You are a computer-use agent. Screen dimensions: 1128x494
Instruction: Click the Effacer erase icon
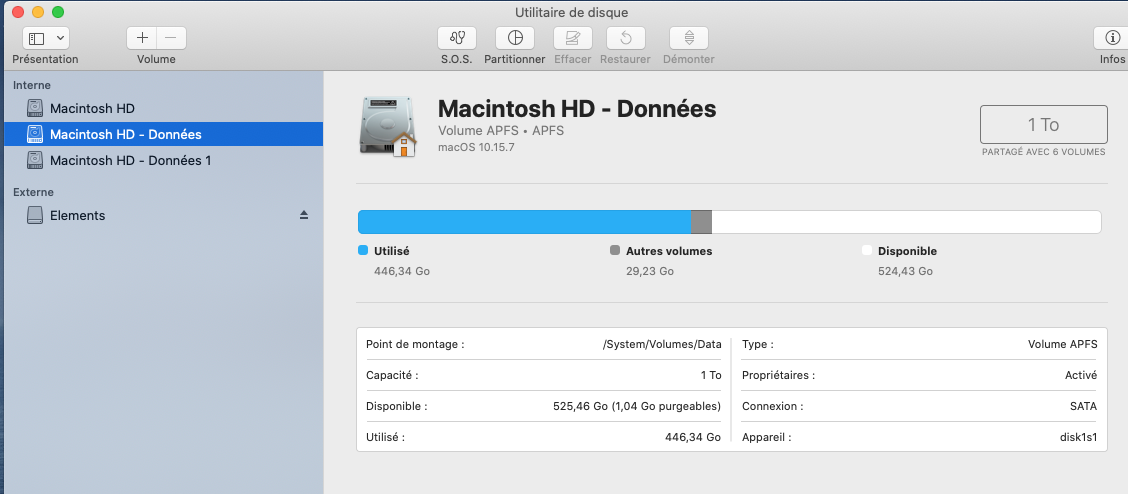pyautogui.click(x=573, y=38)
